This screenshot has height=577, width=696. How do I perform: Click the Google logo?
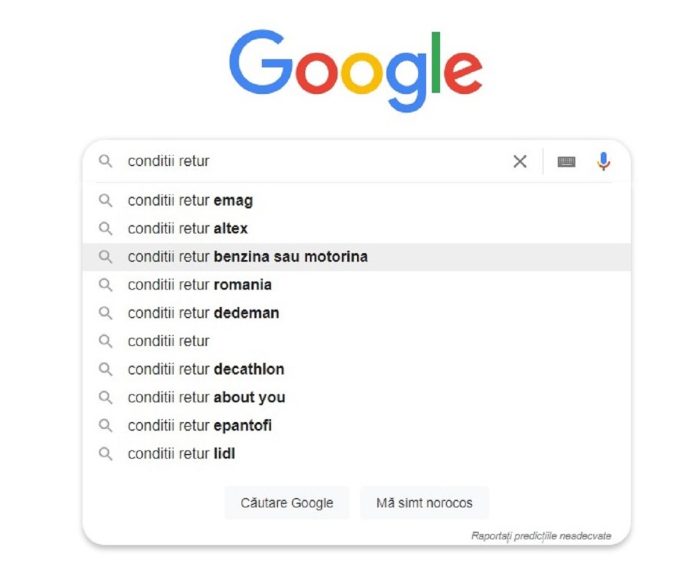(355, 70)
